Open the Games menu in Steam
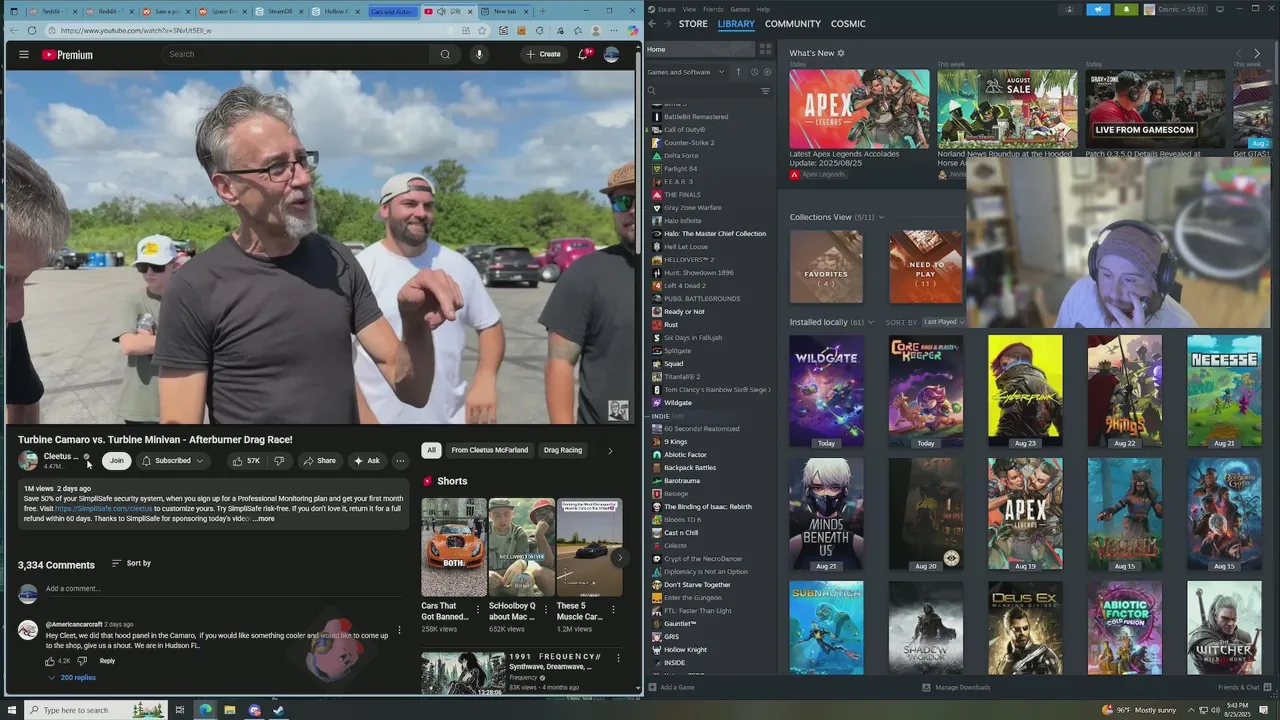Screen dimensions: 1280x720 [740, 9]
